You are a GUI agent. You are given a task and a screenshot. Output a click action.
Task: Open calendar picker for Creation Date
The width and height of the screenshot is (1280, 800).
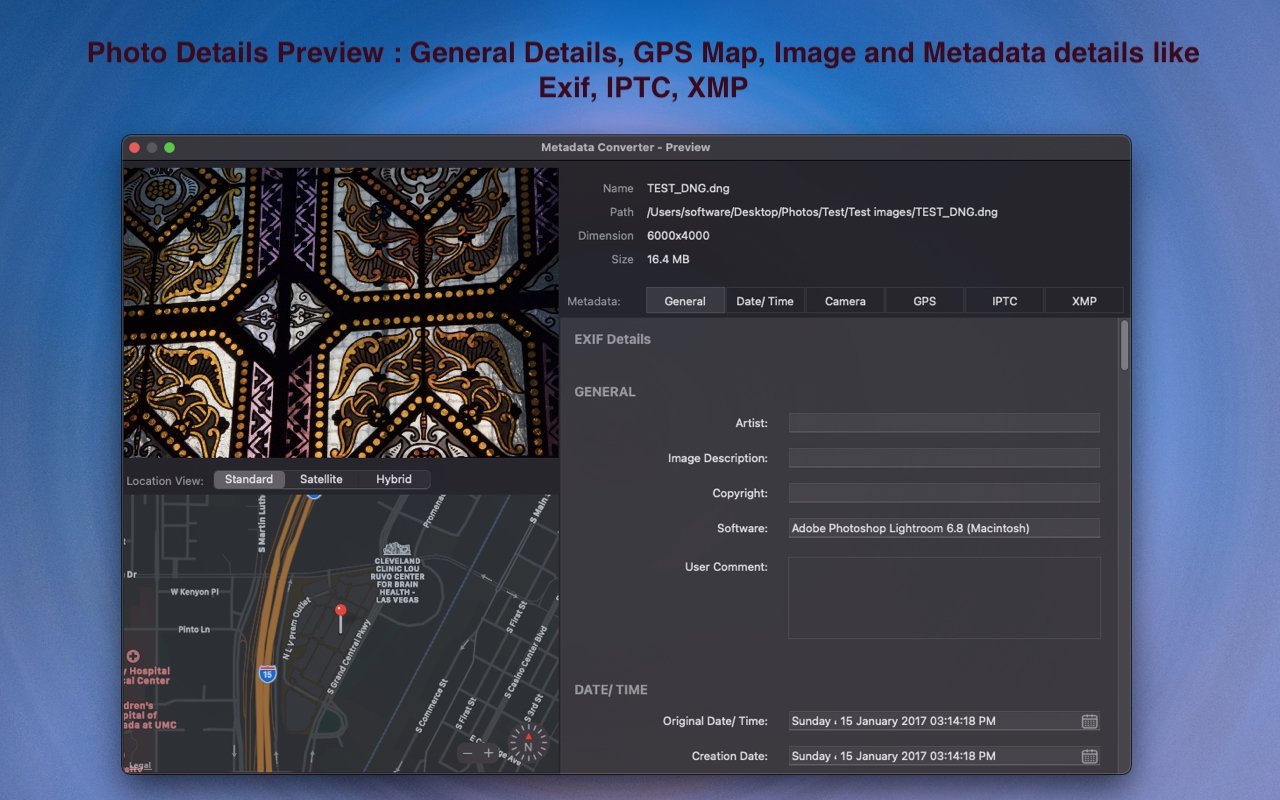[x=1090, y=756]
